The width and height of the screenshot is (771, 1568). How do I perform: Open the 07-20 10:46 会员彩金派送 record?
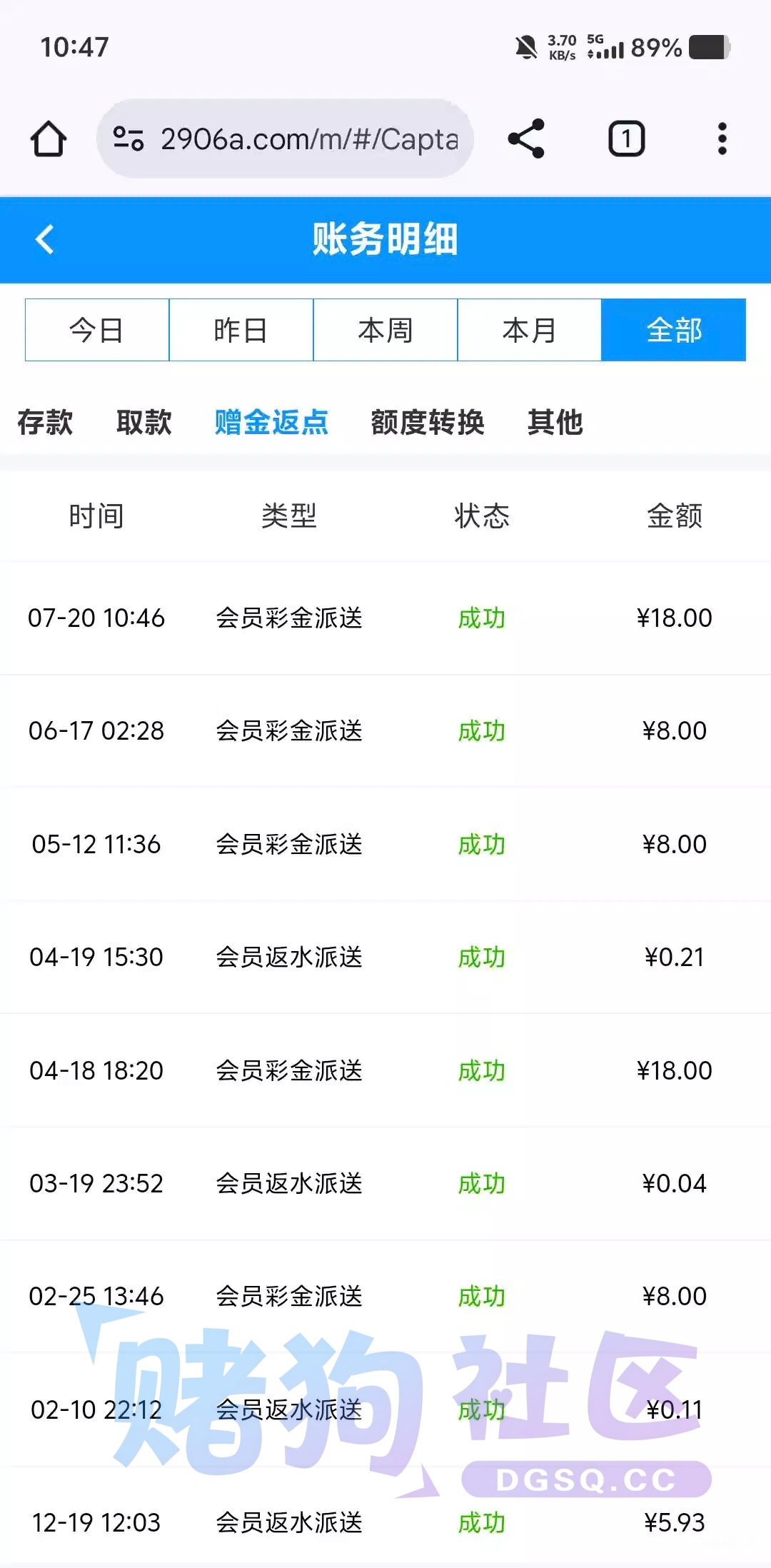coord(385,618)
